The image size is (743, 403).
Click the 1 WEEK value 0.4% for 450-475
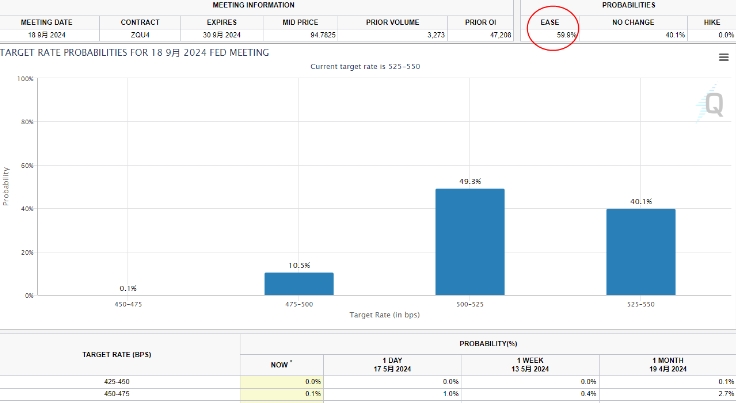click(x=589, y=394)
